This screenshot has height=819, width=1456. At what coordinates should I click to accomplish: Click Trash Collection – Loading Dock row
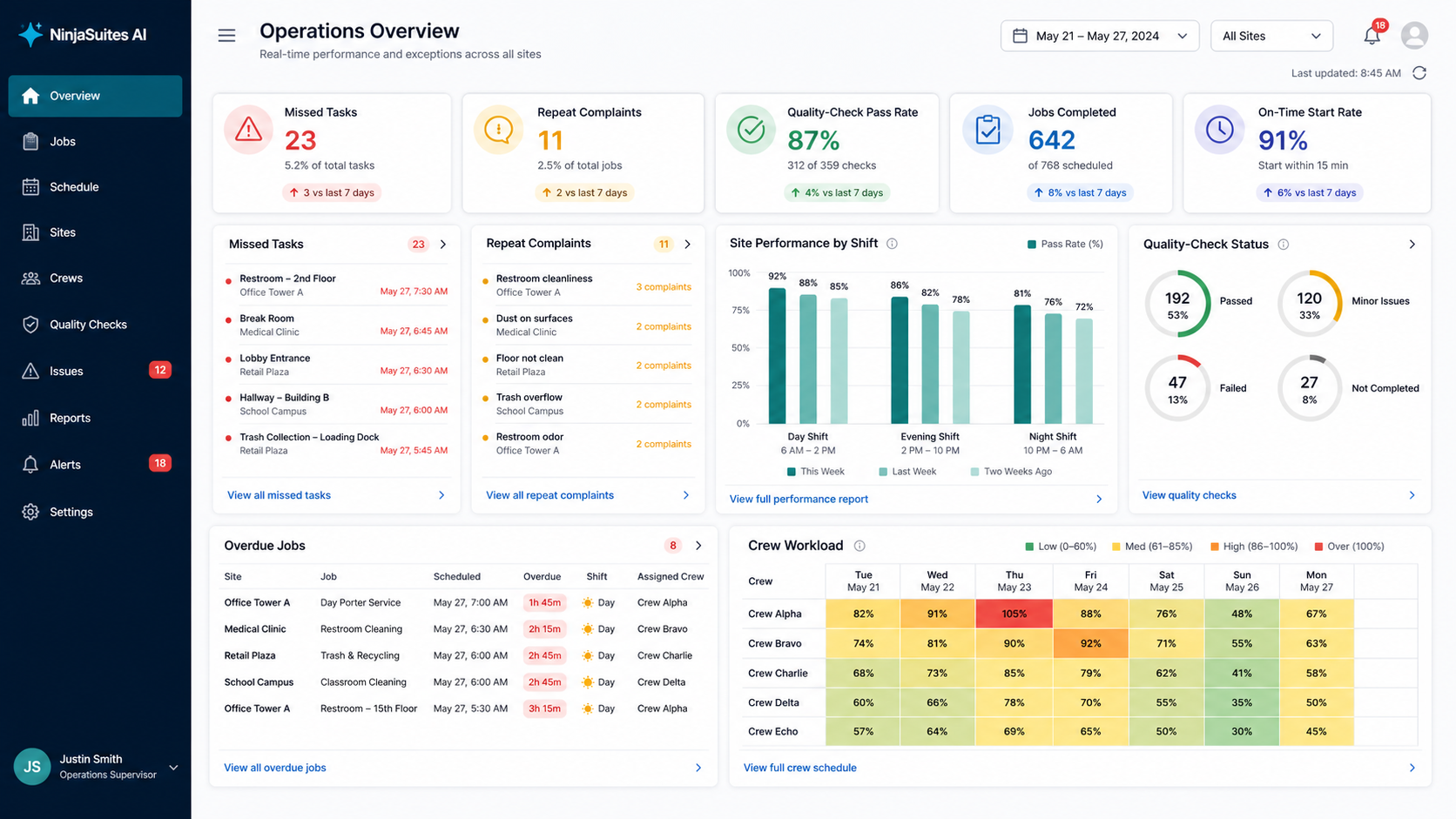[x=336, y=444]
